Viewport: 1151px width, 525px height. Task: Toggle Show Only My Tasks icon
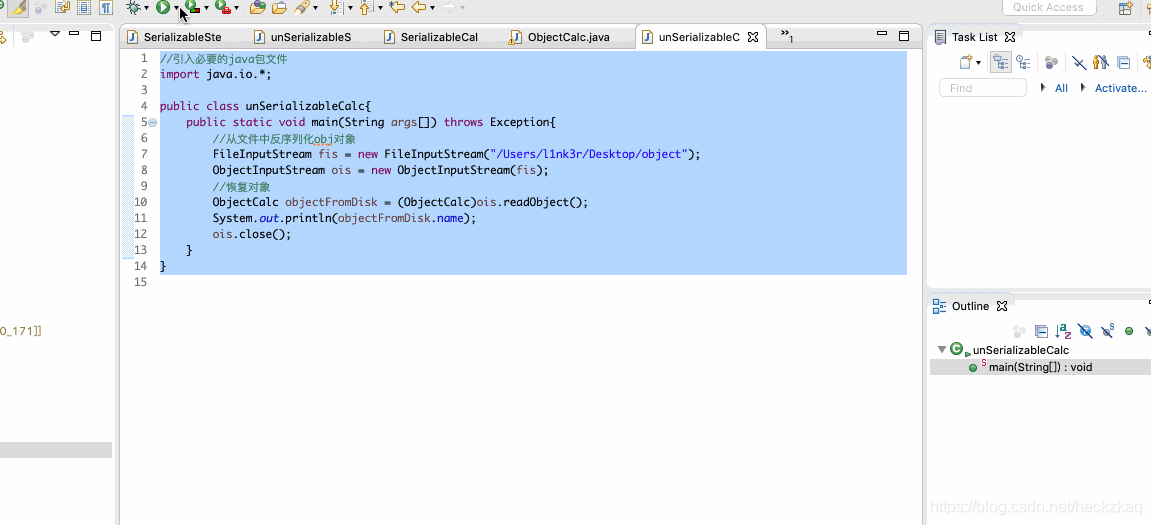(x=1100, y=63)
